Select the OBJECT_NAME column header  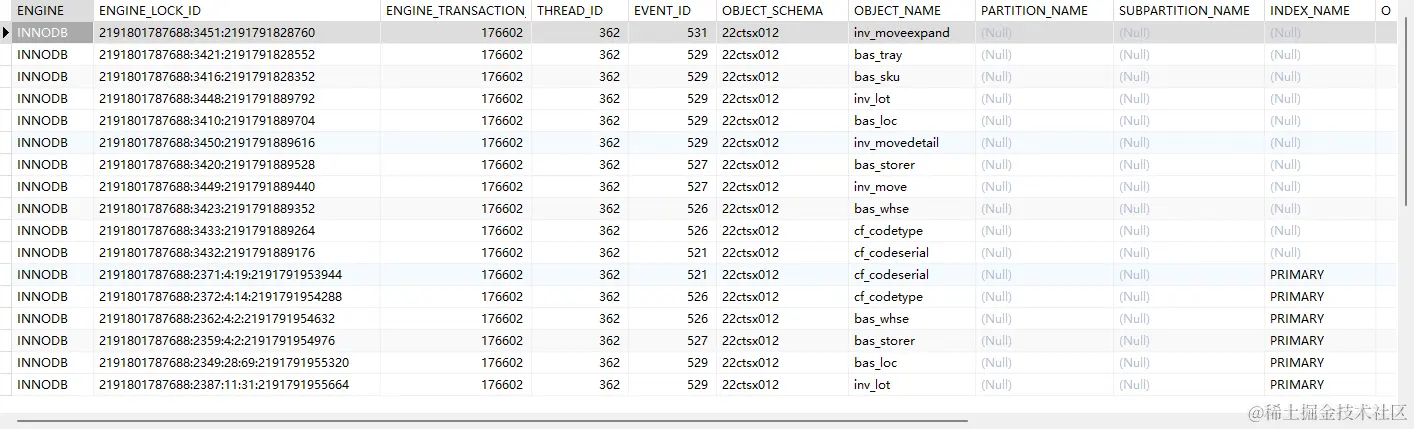(x=912, y=11)
